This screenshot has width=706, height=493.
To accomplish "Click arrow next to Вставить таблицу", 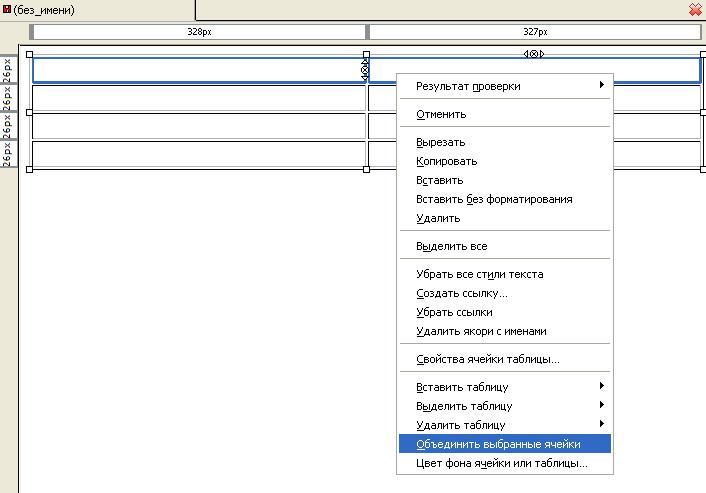I will coord(602,385).
